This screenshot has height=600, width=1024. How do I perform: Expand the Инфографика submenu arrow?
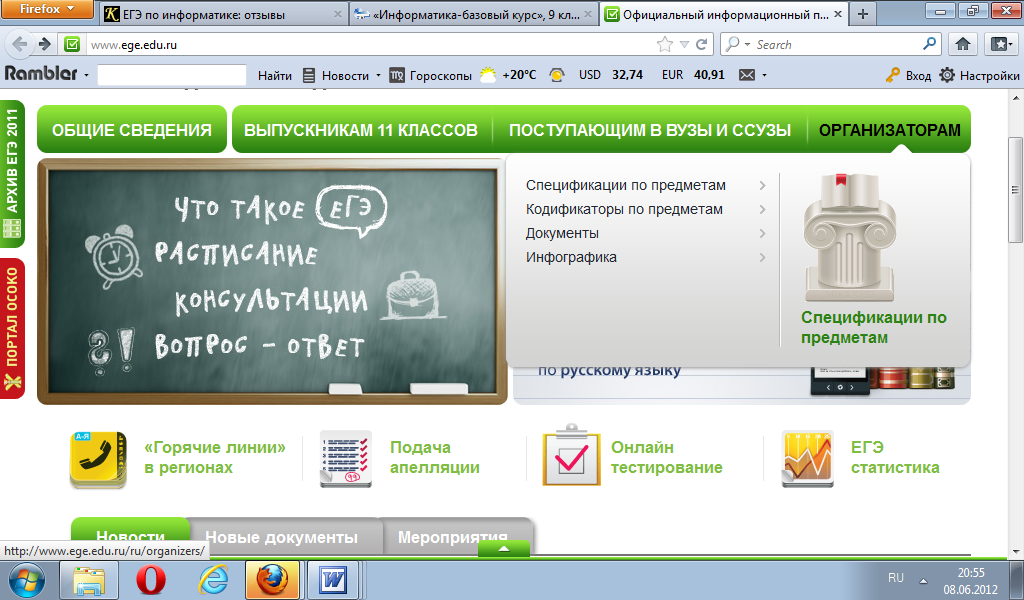(762, 257)
